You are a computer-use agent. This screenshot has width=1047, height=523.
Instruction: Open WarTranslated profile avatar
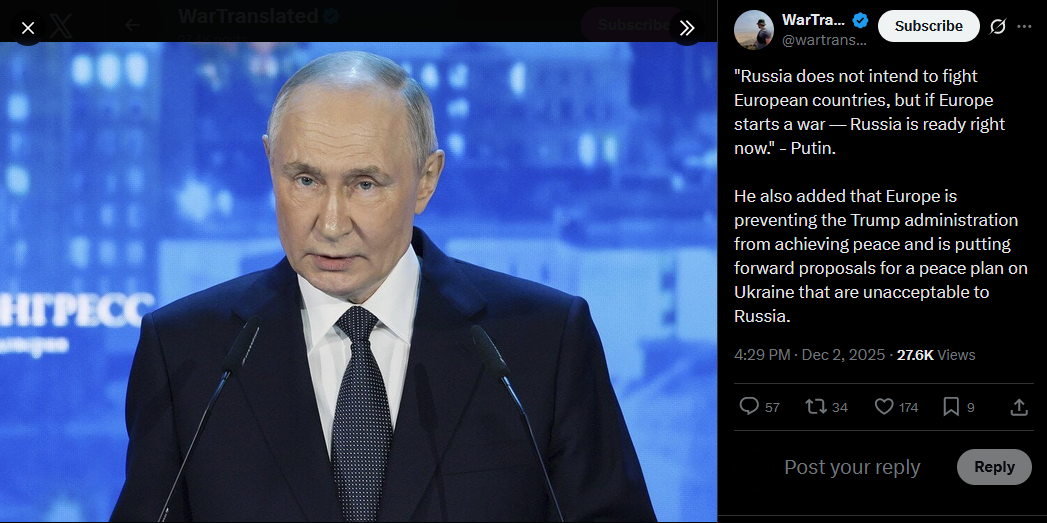[753, 29]
